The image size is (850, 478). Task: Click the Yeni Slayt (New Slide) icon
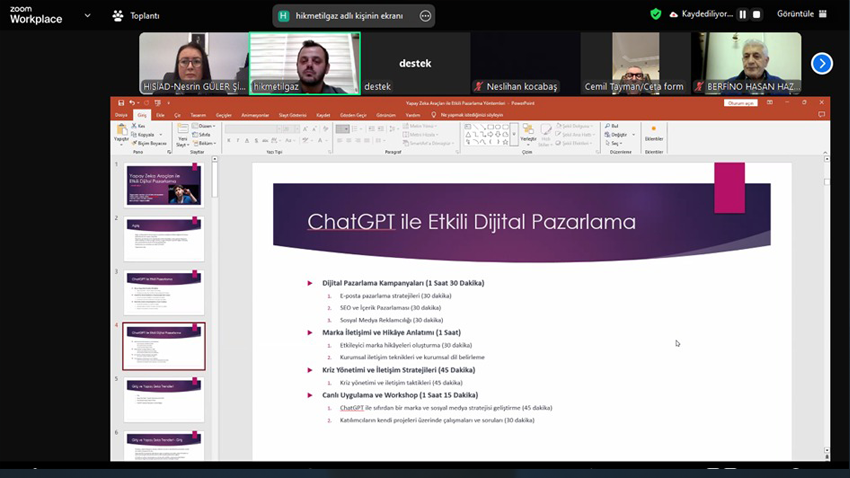pos(184,130)
